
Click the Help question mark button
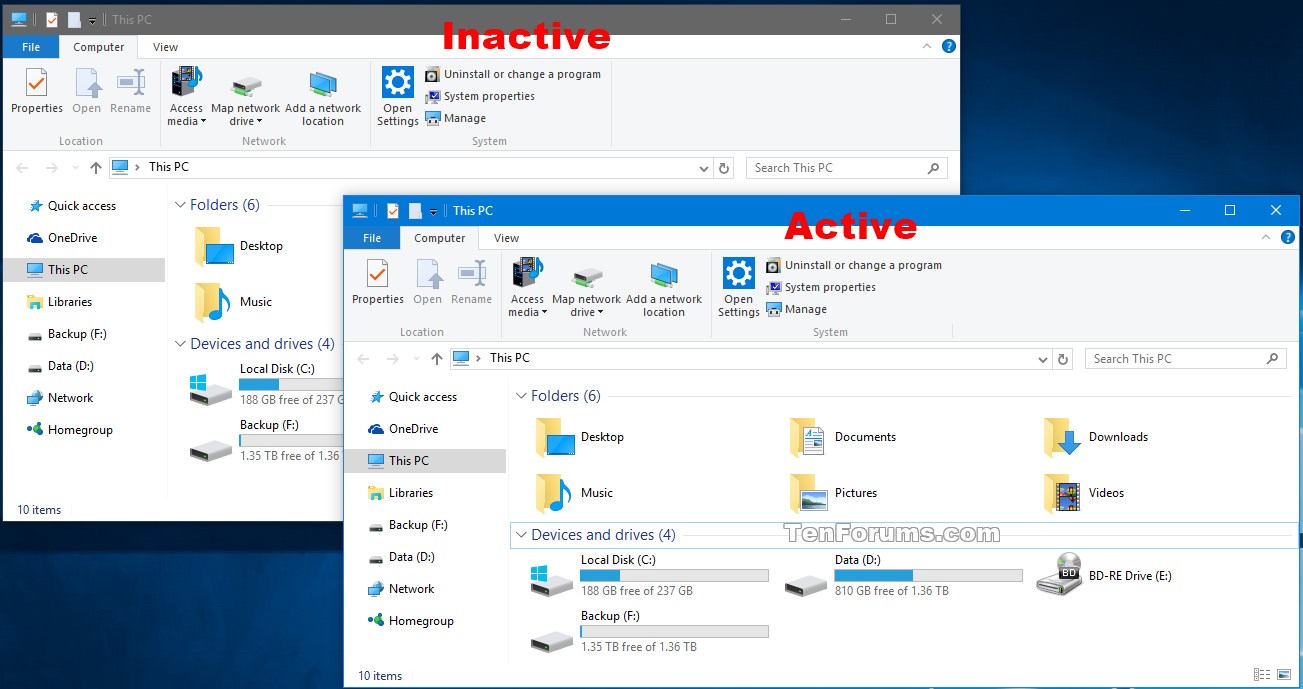1288,237
